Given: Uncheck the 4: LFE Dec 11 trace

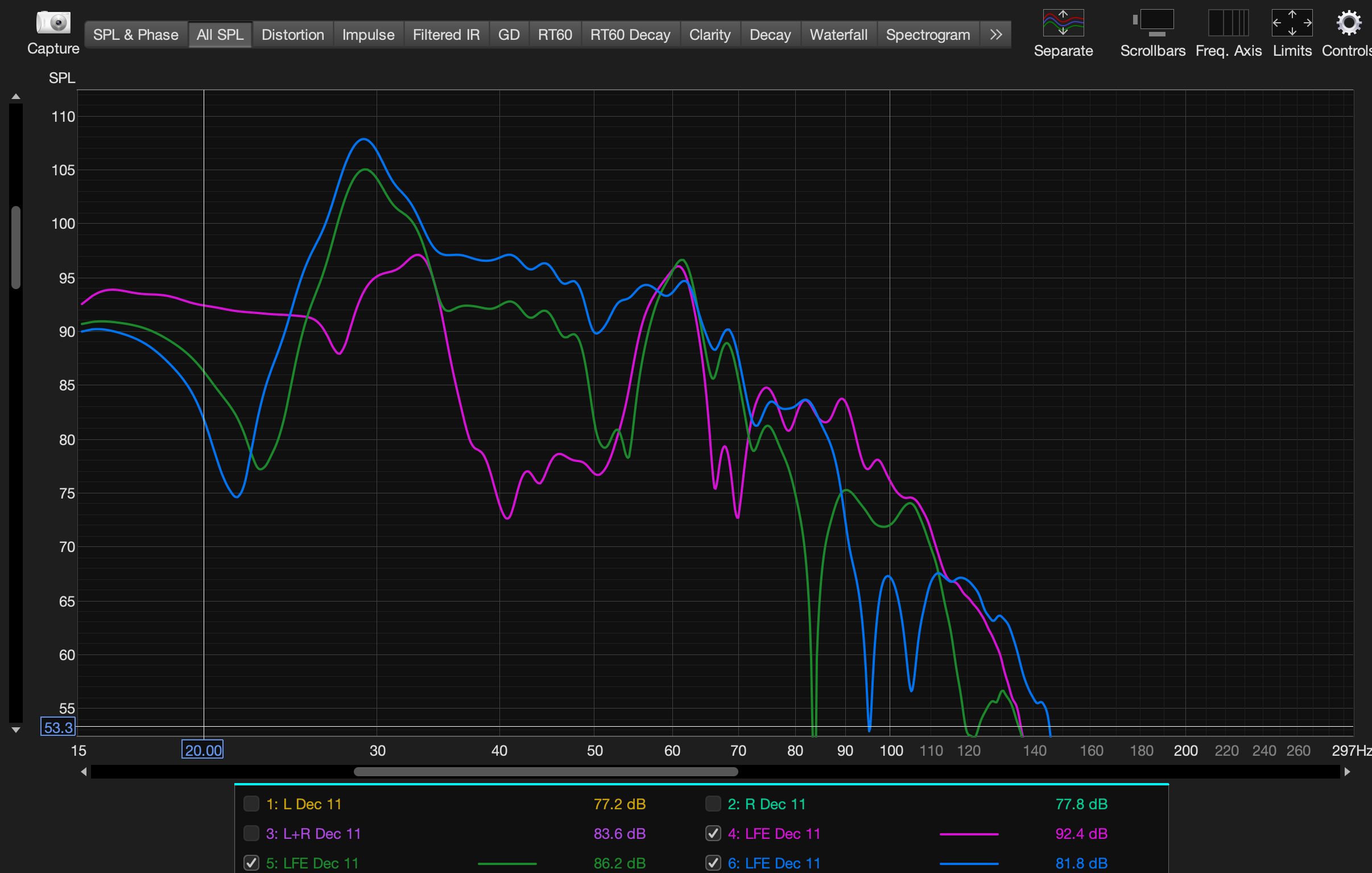Looking at the screenshot, I should coord(713,833).
